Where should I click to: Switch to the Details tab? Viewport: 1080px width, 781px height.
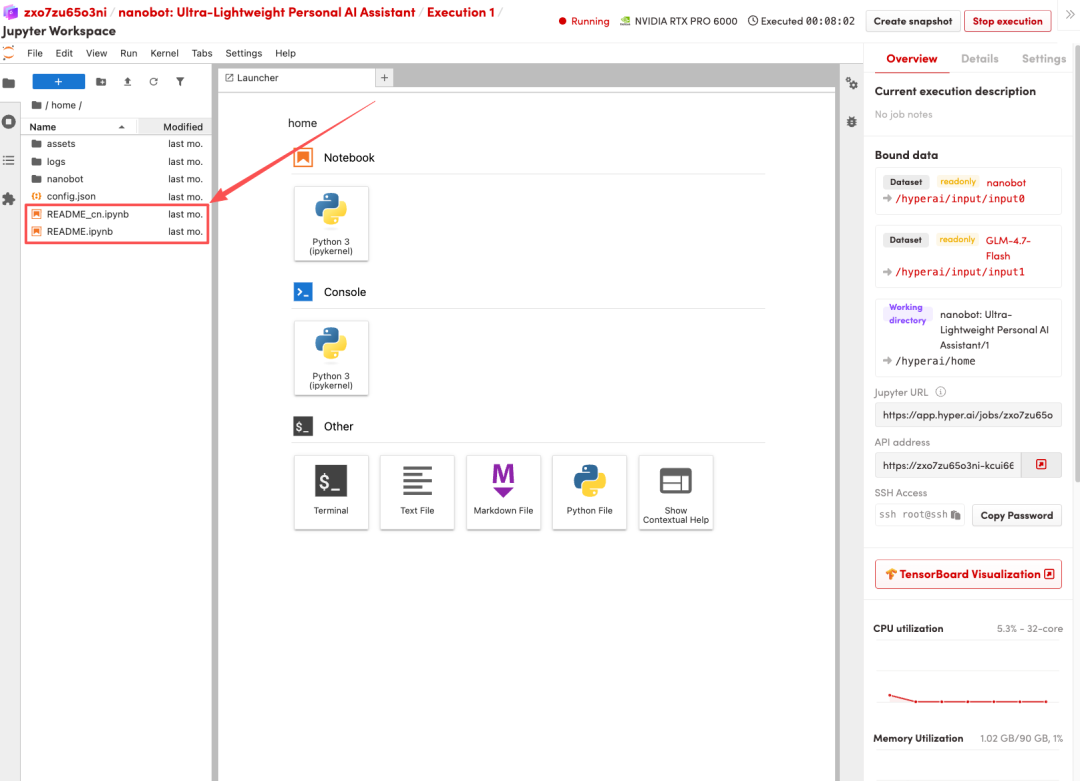[x=979, y=59]
